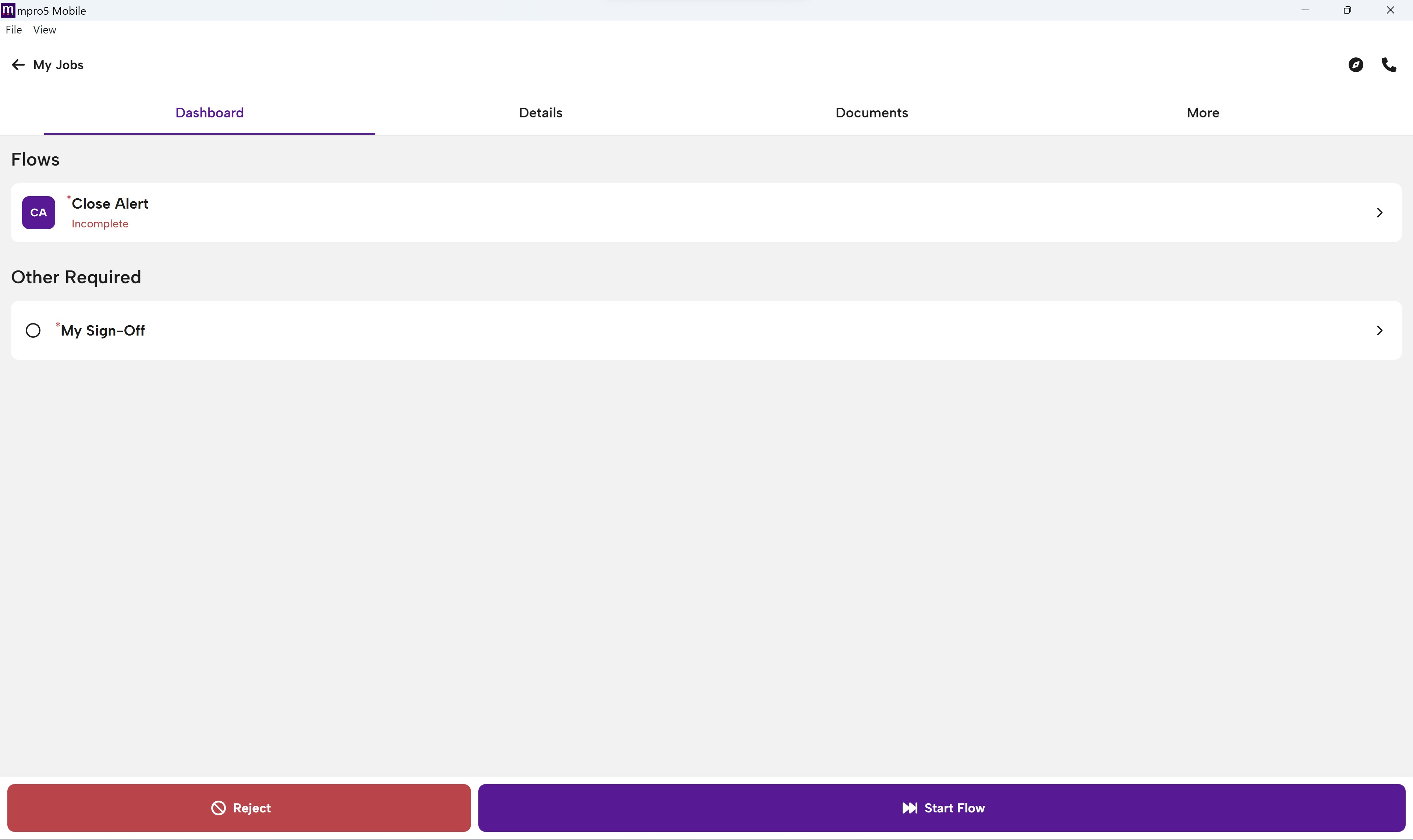Viewport: 1413px width, 840px height.
Task: Click the mpro5 app logo in title bar
Action: pos(8,10)
